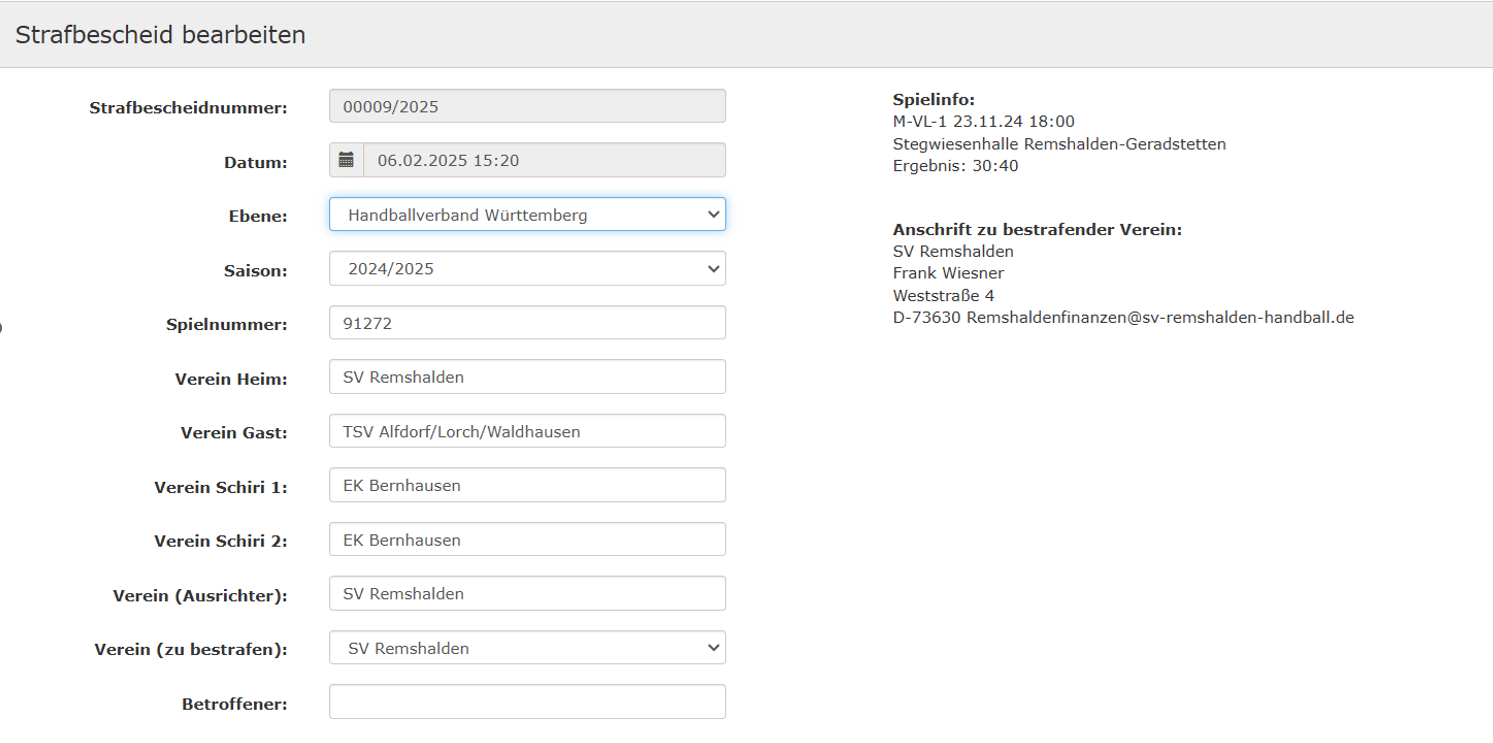The height and width of the screenshot is (743, 1493).
Task: Click the Spielinfo heading text
Action: tap(933, 100)
